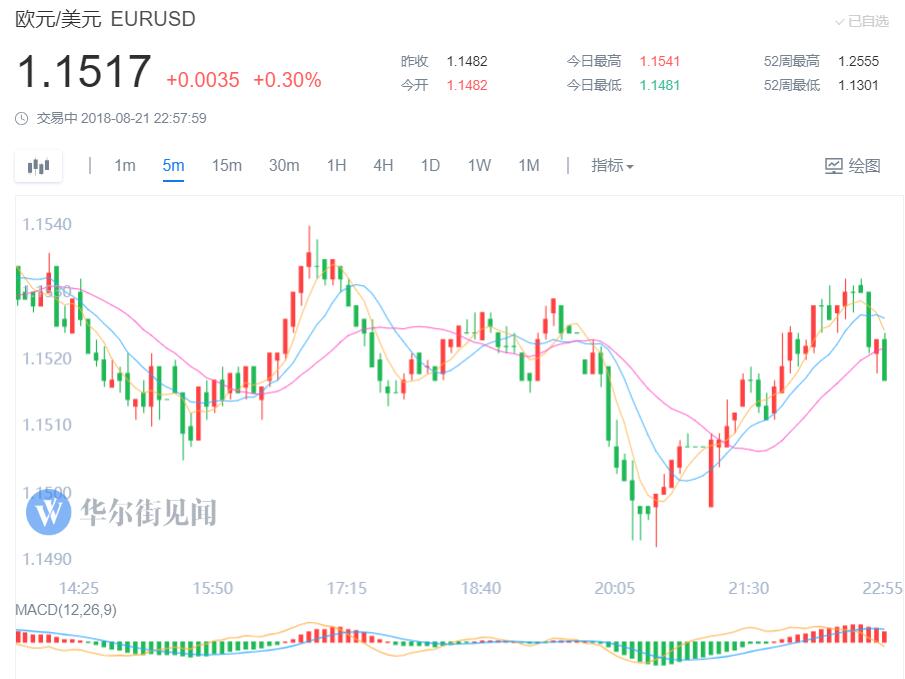Open the 1D daily chart tab
The width and height of the screenshot is (905, 679).
430,166
